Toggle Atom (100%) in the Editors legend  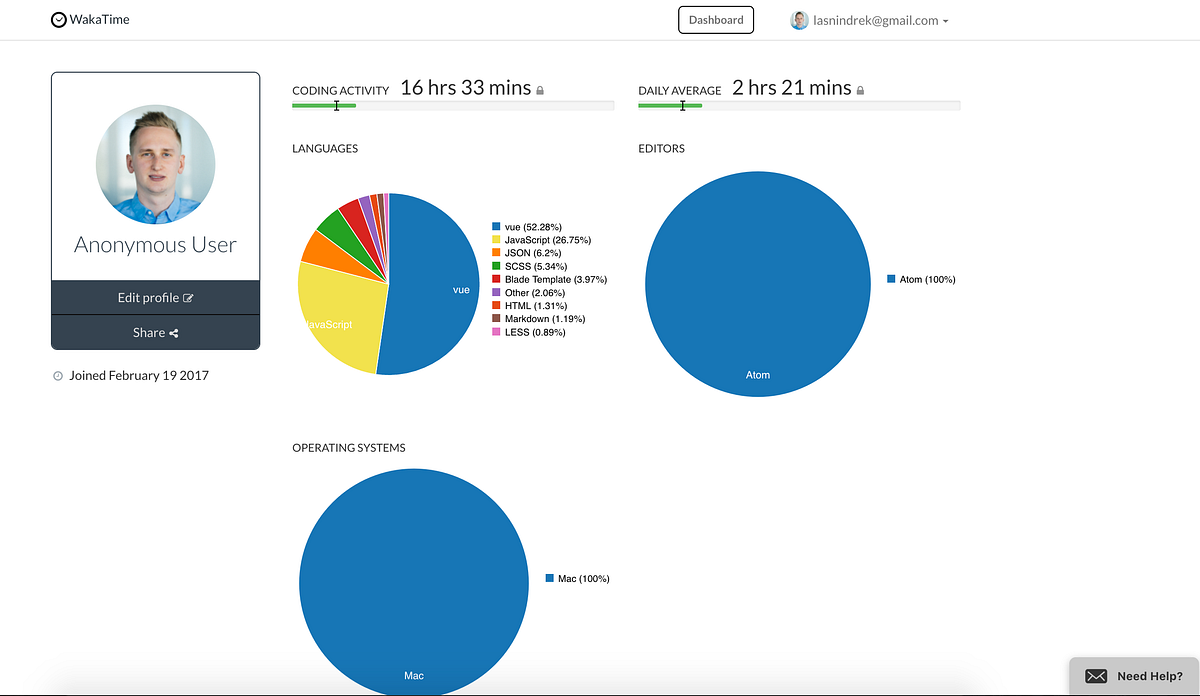(x=920, y=279)
